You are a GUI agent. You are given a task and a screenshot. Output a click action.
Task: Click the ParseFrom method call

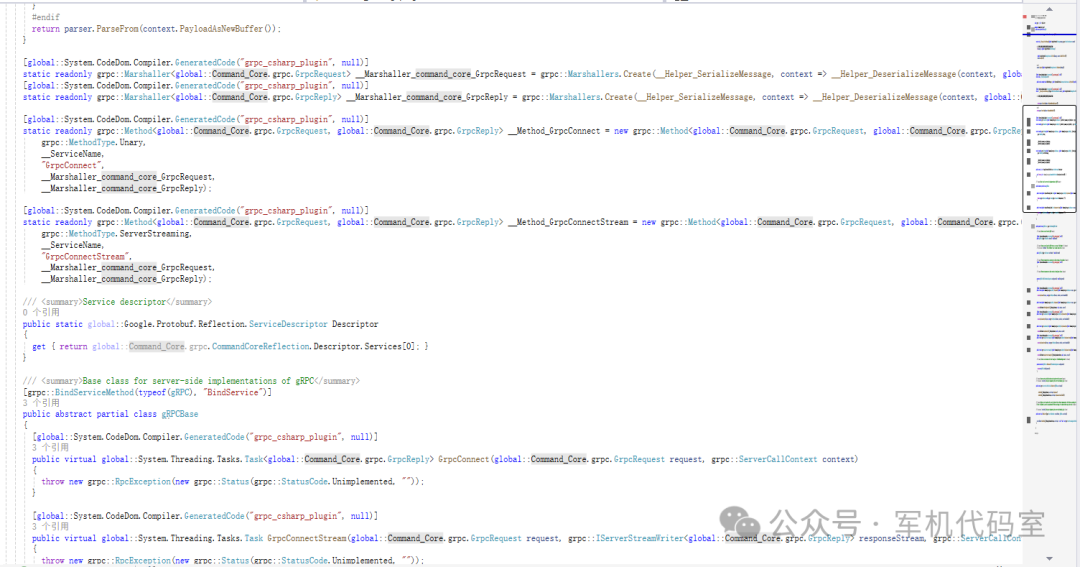(117, 29)
